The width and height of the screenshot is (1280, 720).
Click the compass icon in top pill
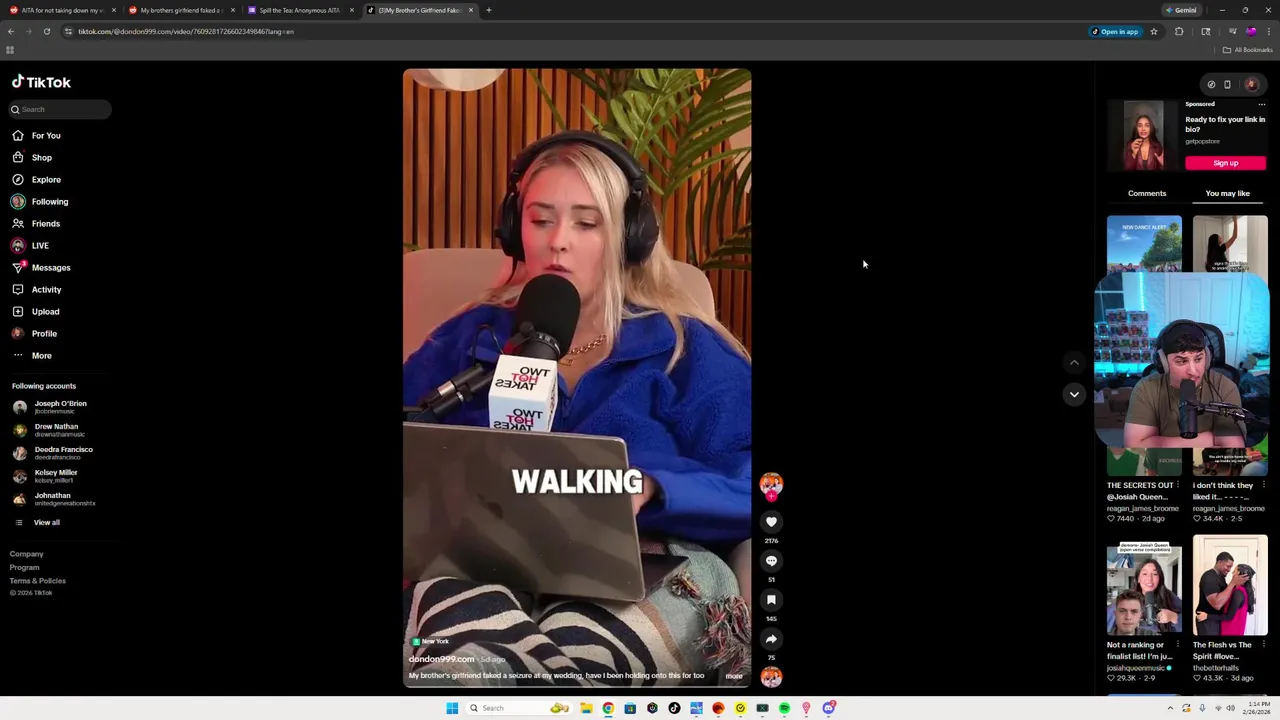(x=1211, y=84)
